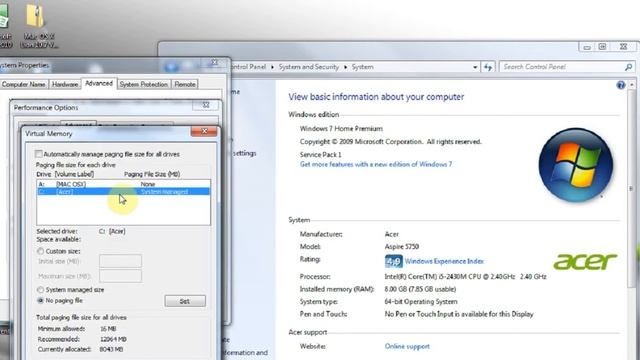Minimize the Control Panel System window
Viewport: 640px width, 360px height.
(x=587, y=47)
